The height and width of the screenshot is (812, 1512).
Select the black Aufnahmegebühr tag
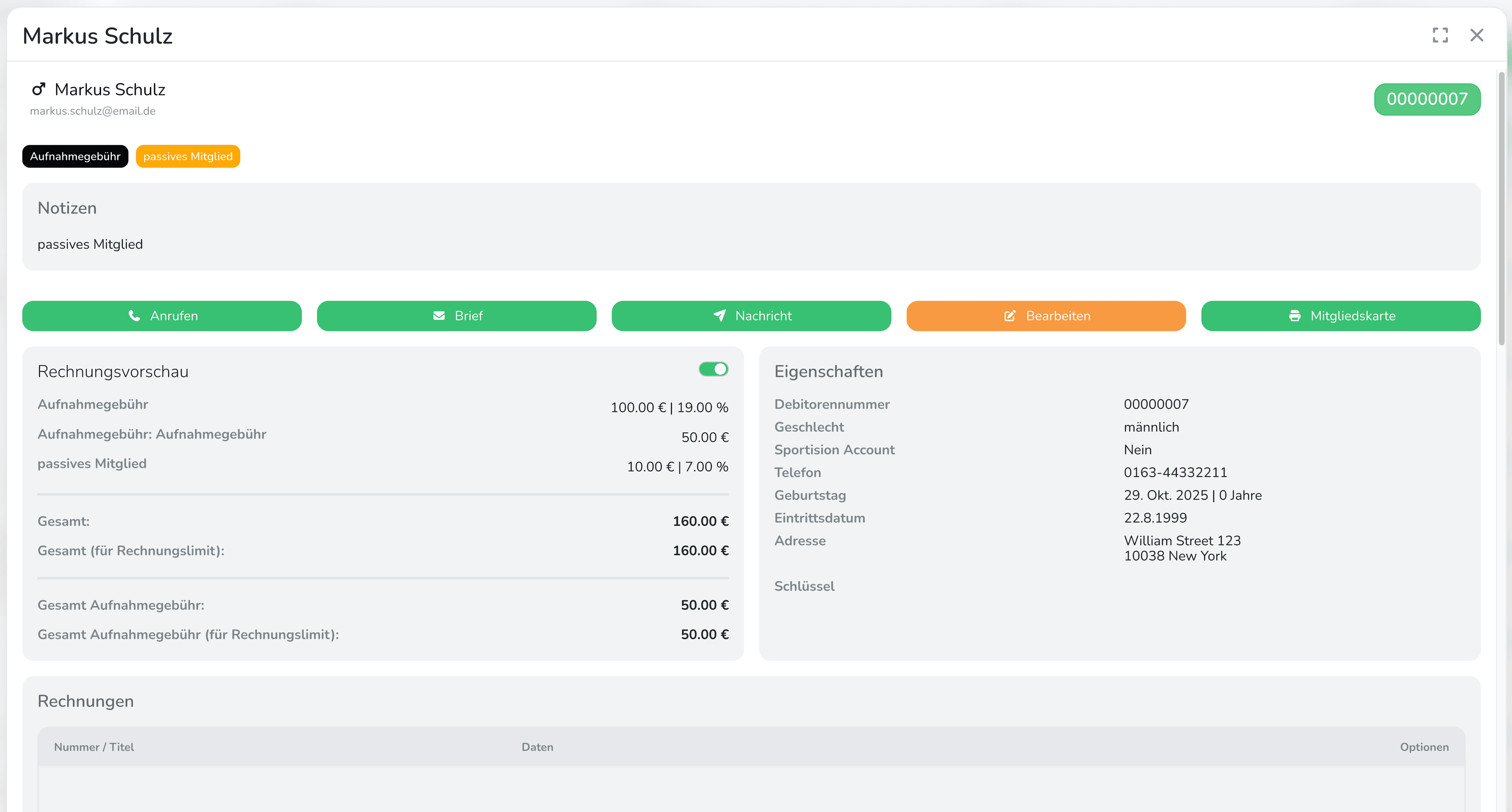(x=75, y=157)
